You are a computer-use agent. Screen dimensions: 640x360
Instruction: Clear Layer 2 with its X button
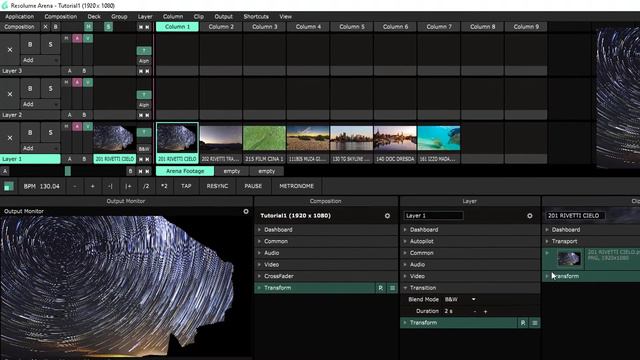[x=10, y=94]
